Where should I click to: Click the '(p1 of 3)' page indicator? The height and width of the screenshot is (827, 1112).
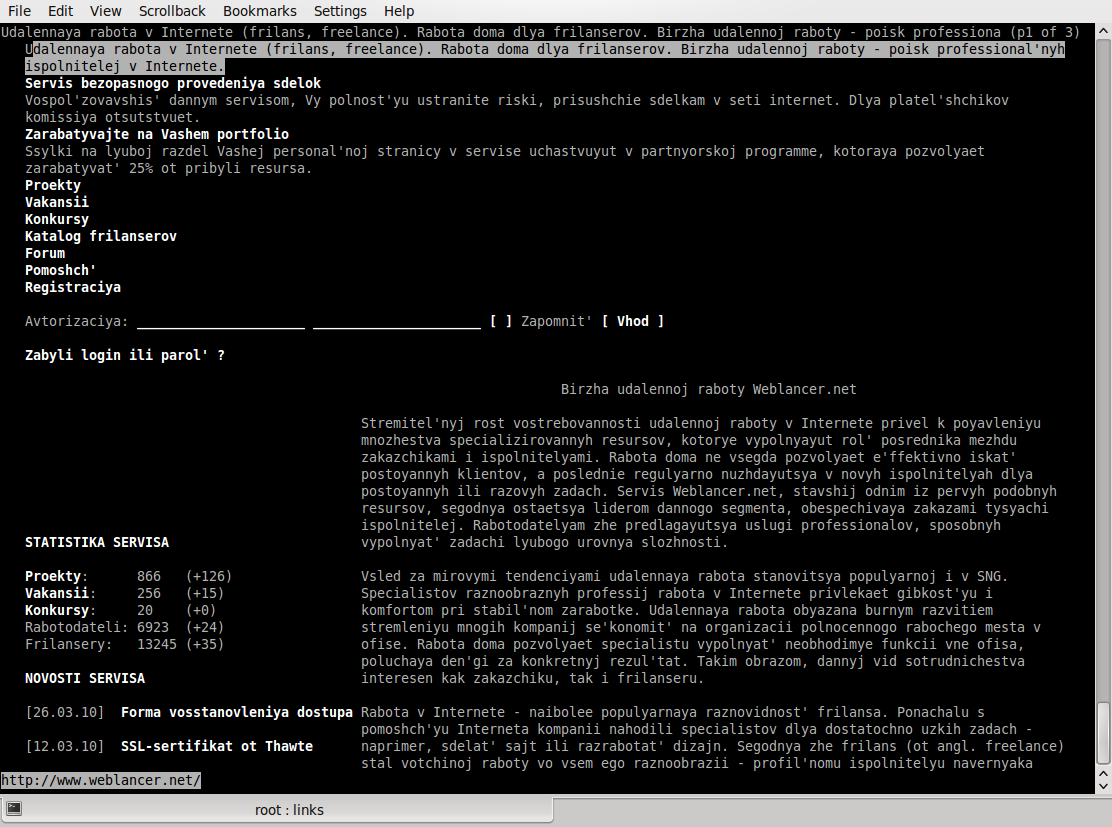coord(1045,32)
